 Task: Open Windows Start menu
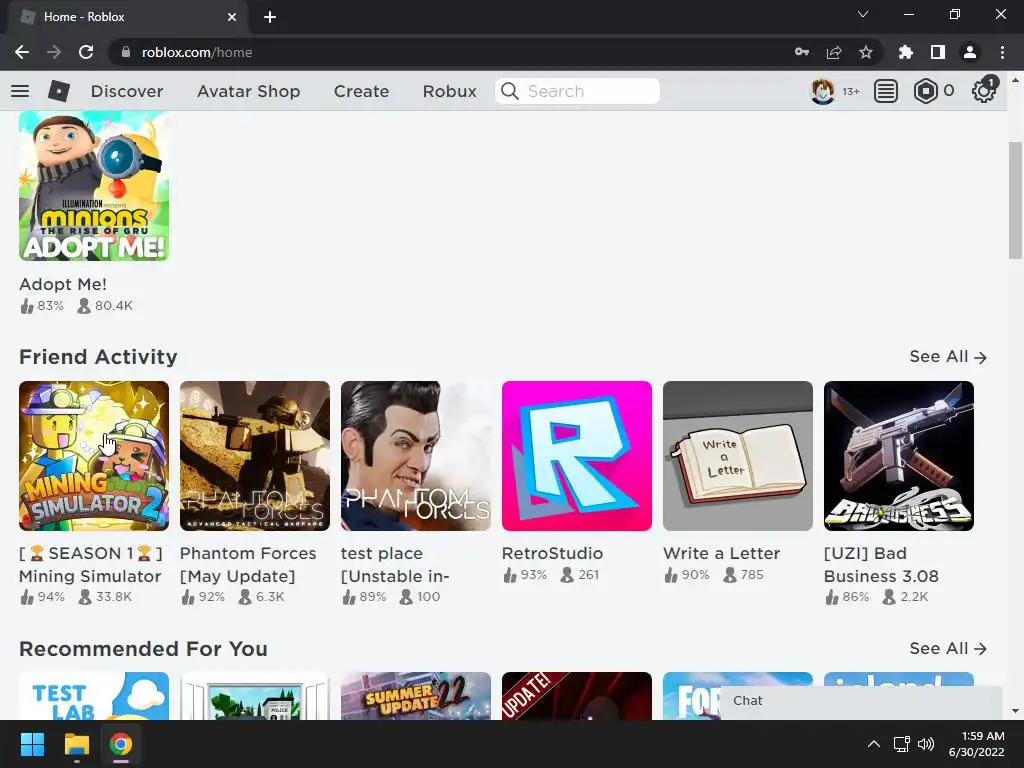[x=32, y=744]
